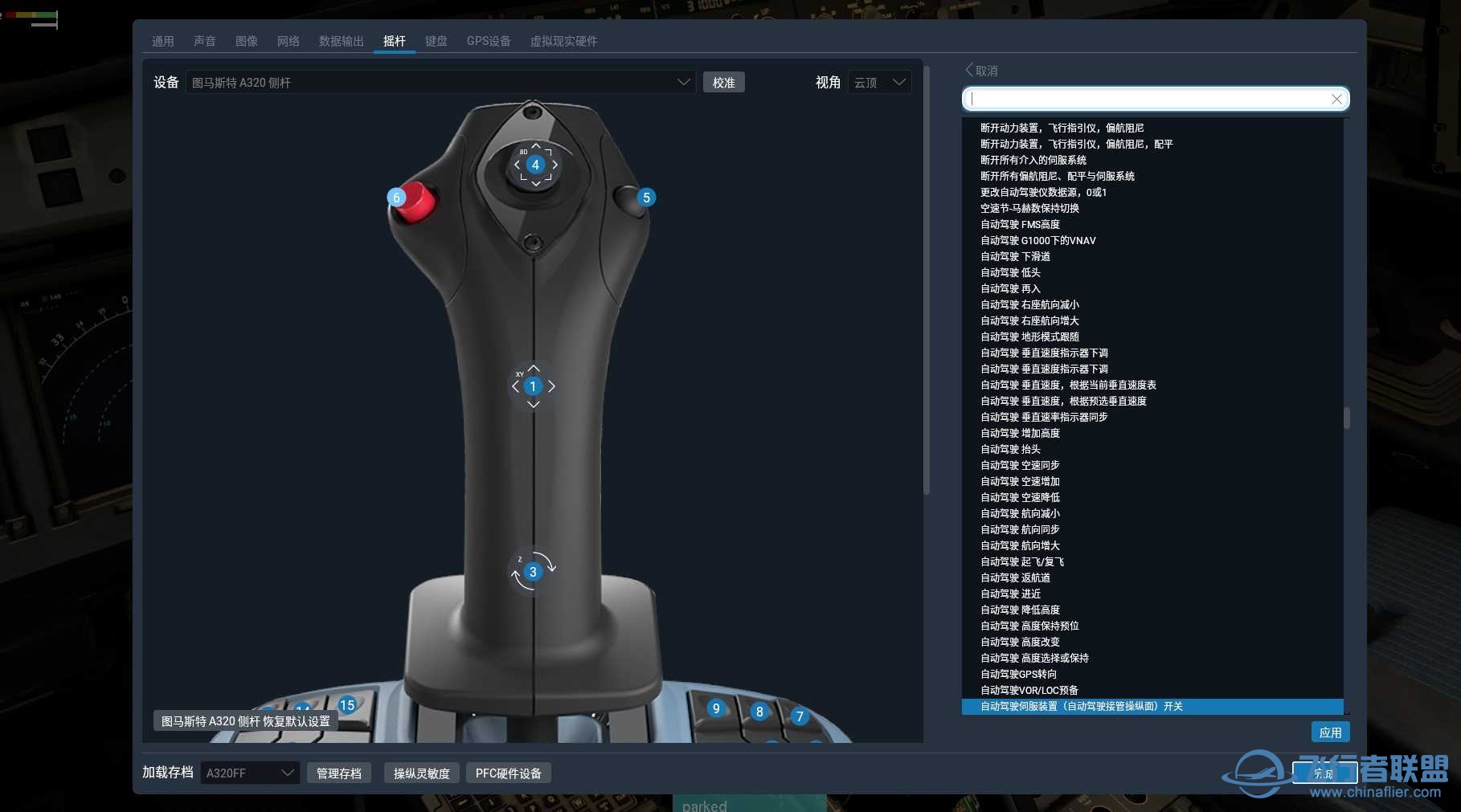The height and width of the screenshot is (812, 1461).
Task: Select base button marker 7
Action: [800, 716]
